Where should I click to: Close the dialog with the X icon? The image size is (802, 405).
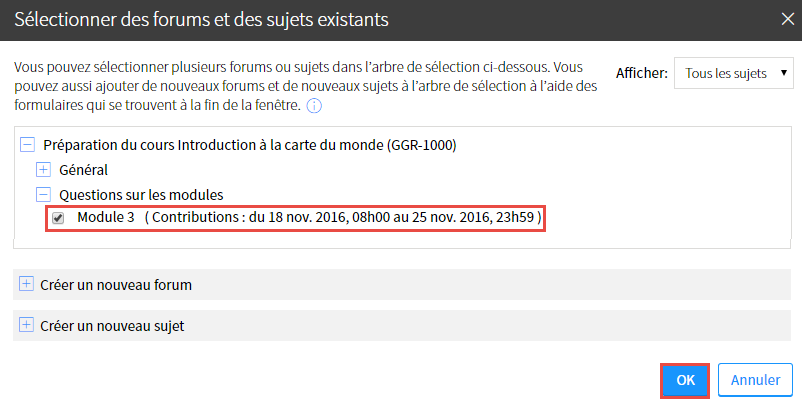pyautogui.click(x=787, y=19)
